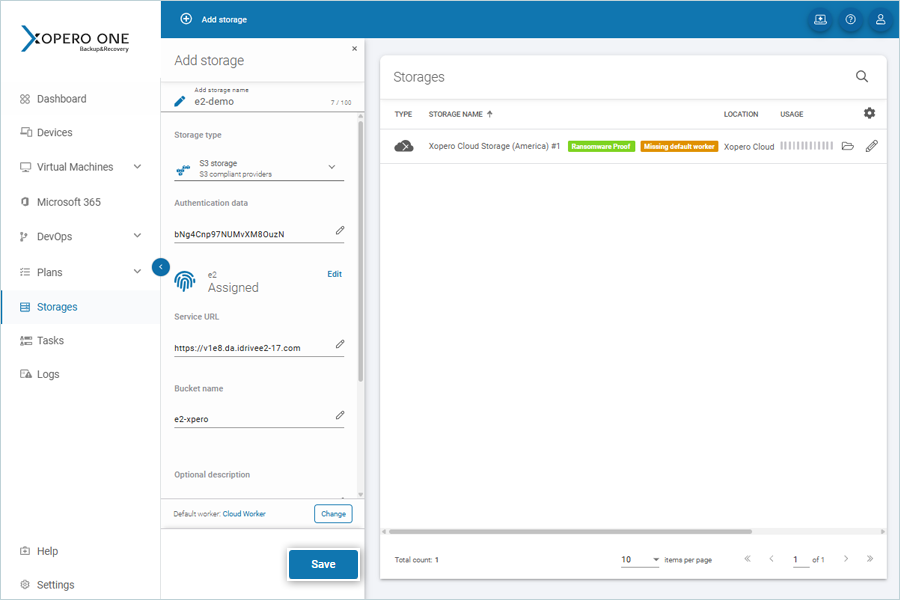Browse Xopero Cloud Storage folder icon
Screen dimensions: 900x600
coord(848,146)
